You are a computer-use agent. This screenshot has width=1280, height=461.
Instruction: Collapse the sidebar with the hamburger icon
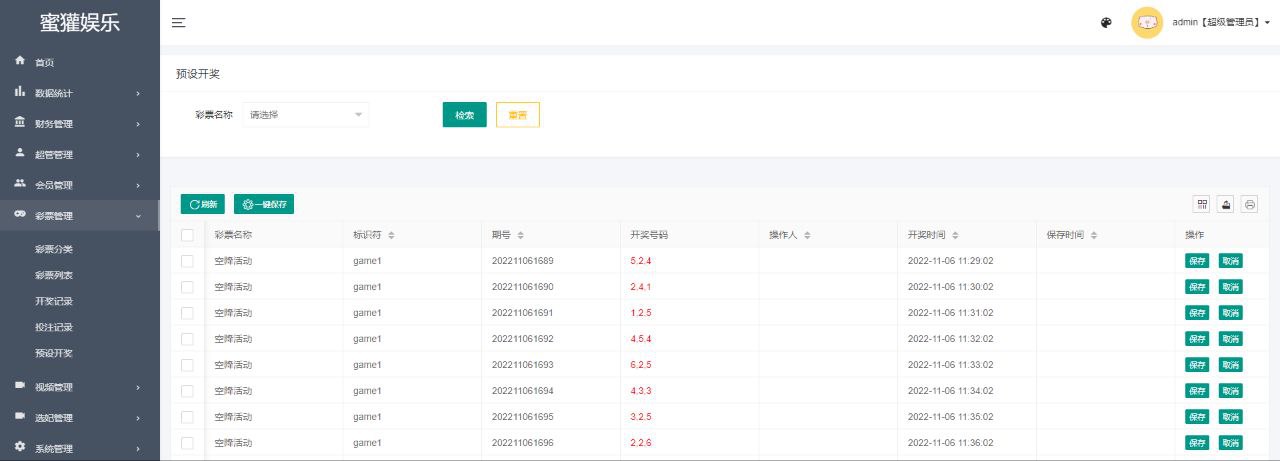point(178,23)
